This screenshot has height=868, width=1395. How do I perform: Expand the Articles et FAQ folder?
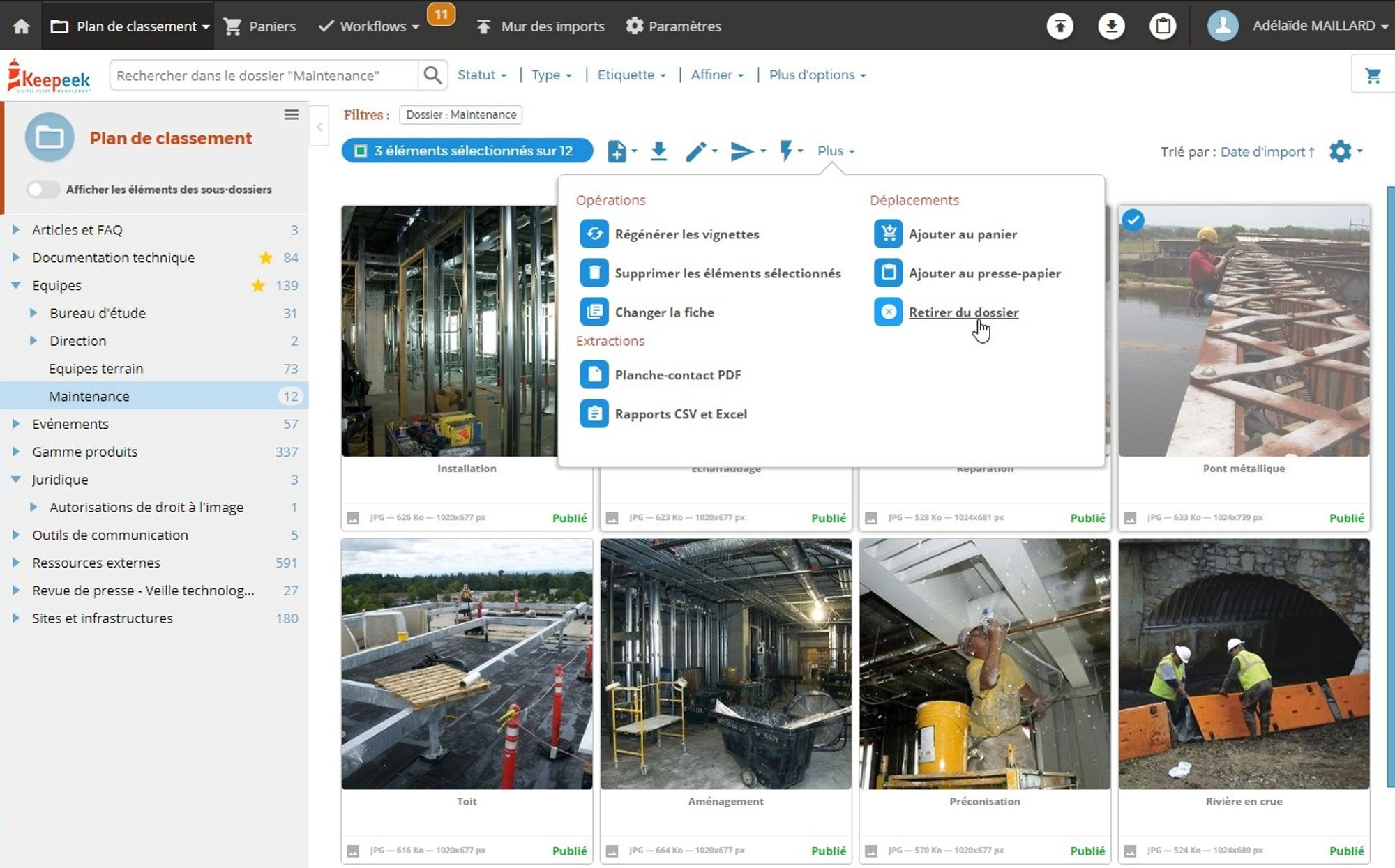[16, 229]
